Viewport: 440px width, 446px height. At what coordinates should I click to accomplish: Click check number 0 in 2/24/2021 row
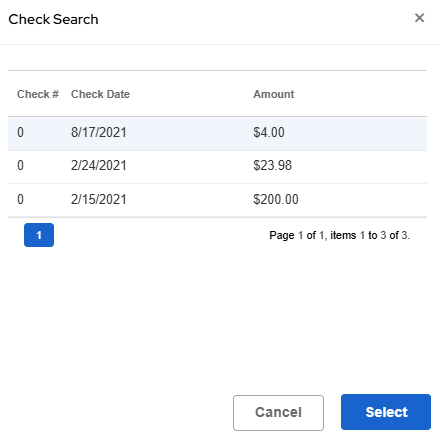20,165
